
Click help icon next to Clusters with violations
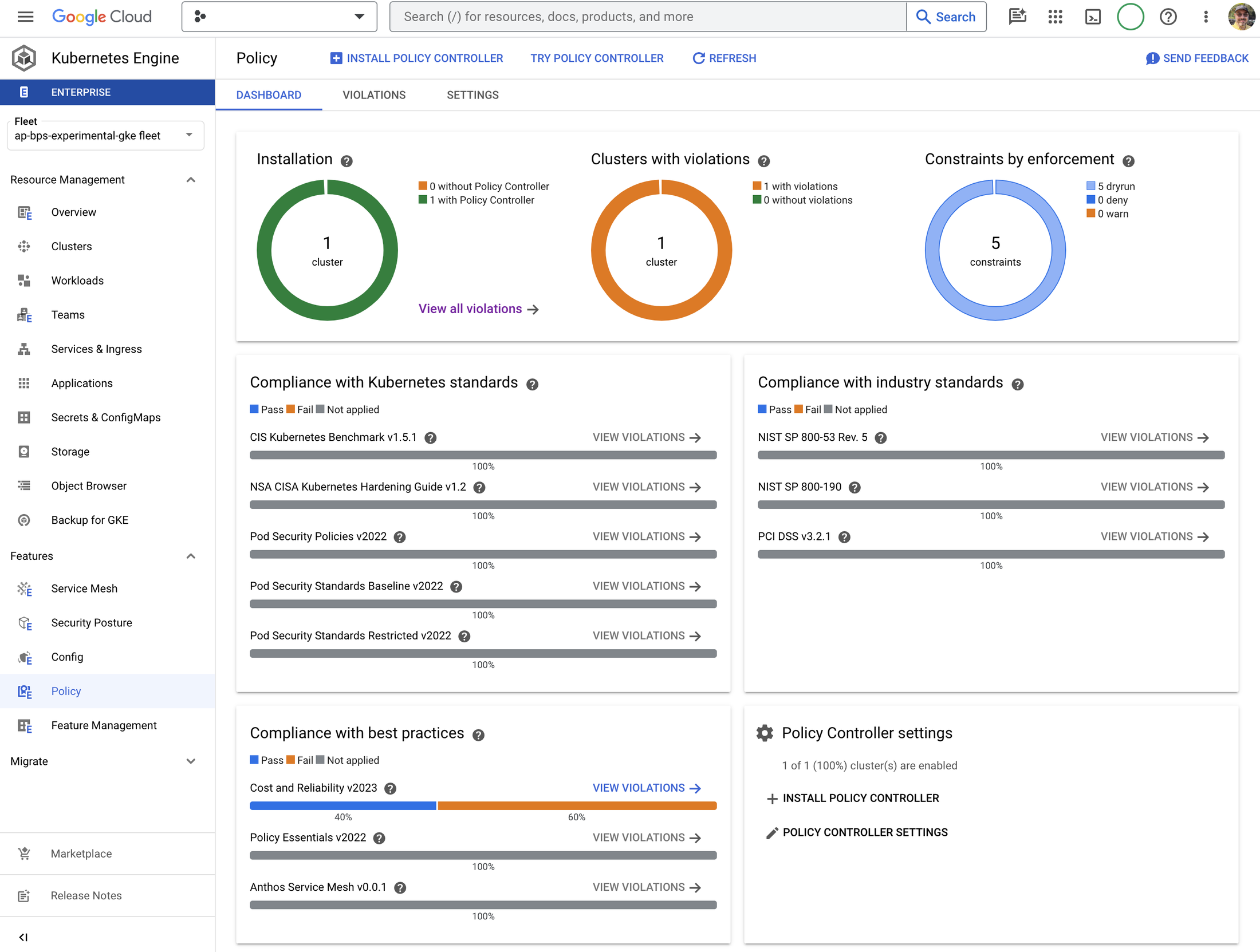coord(764,161)
